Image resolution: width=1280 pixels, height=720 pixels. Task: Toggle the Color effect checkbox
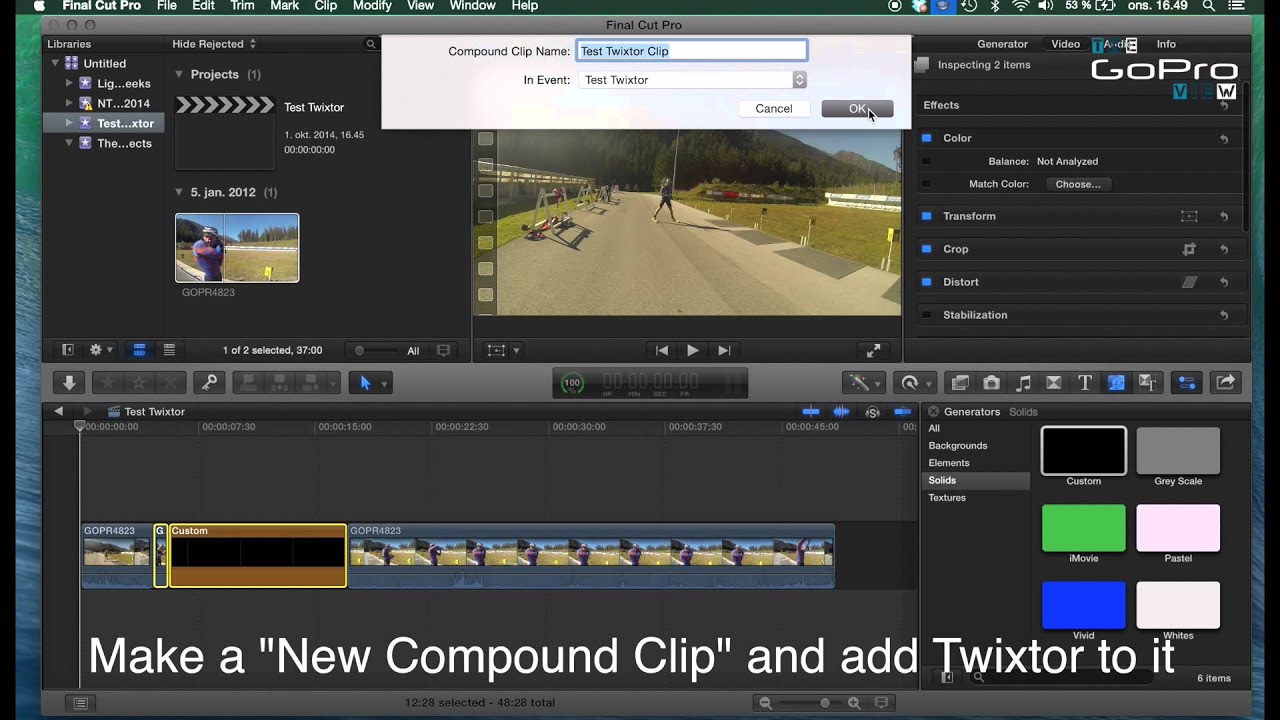926,138
